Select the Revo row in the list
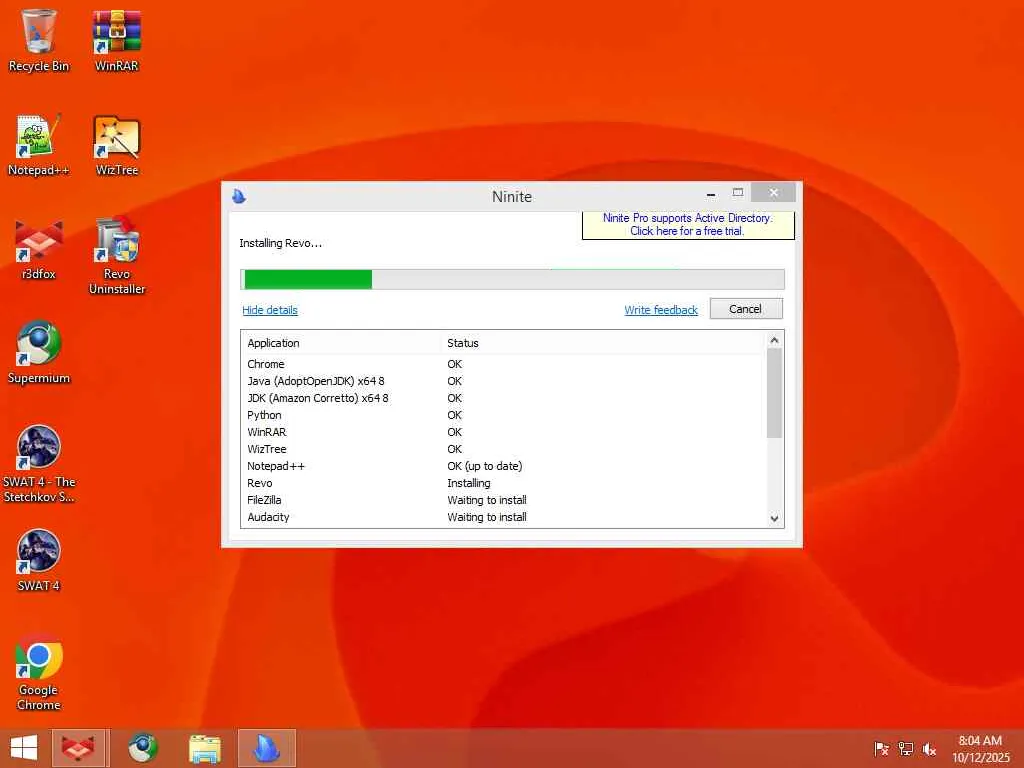Viewport: 1024px width, 768px height. (504, 483)
